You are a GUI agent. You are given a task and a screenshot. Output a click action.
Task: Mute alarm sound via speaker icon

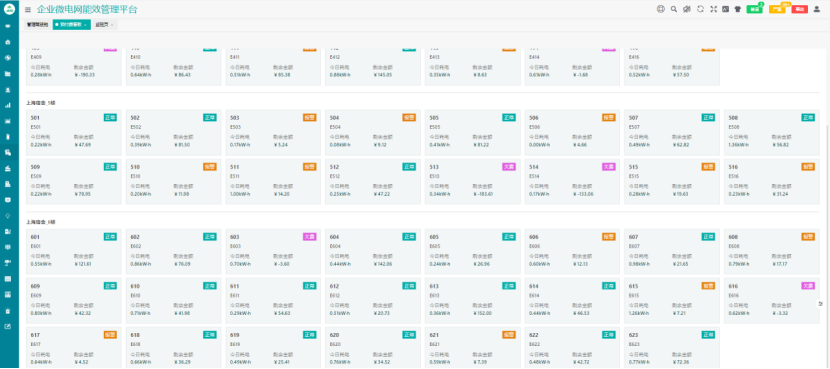click(687, 9)
